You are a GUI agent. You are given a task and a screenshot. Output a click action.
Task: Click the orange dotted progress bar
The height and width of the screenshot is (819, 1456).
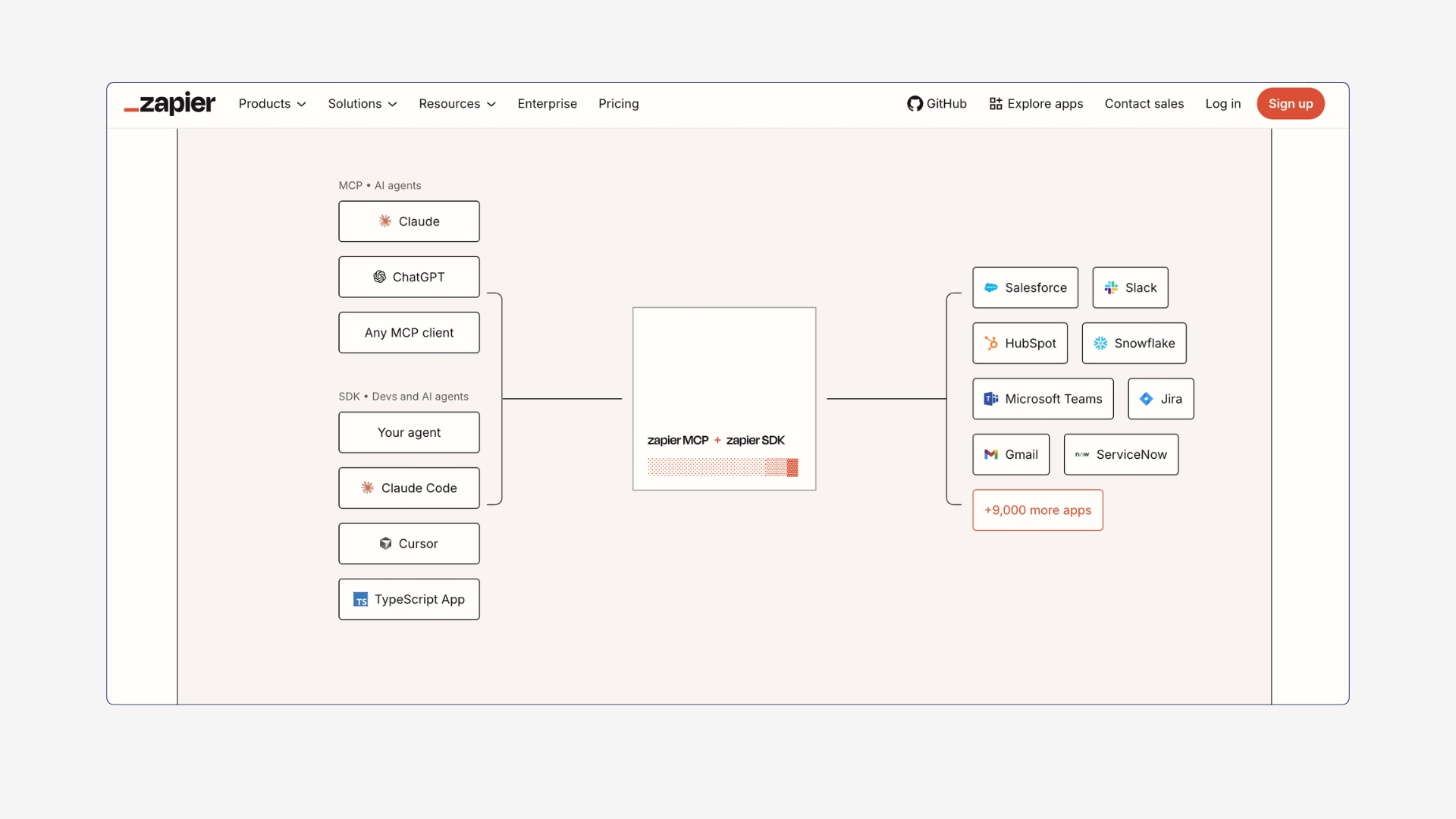click(723, 468)
